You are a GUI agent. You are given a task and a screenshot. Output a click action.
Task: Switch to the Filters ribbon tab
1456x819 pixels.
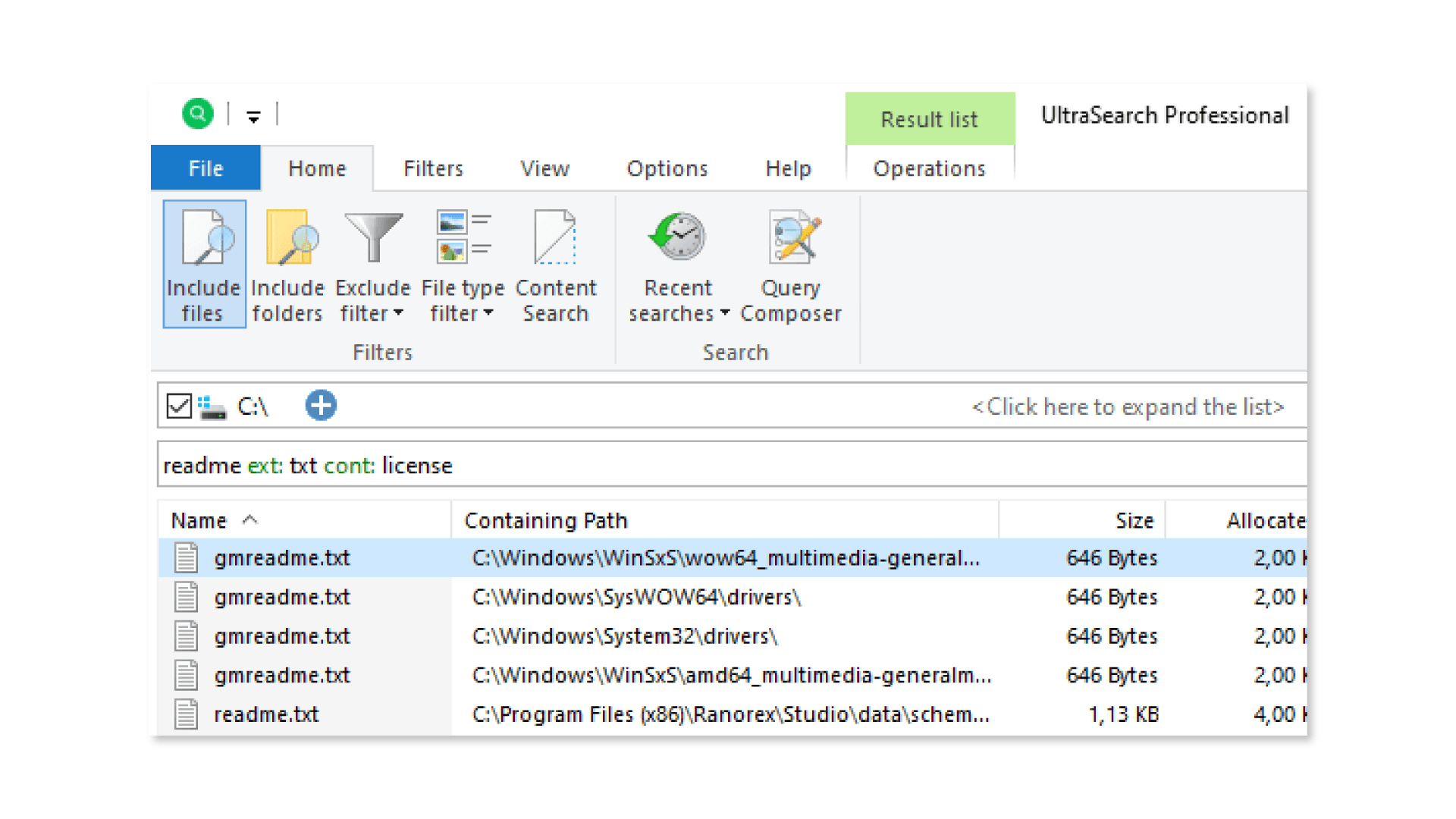pyautogui.click(x=433, y=168)
